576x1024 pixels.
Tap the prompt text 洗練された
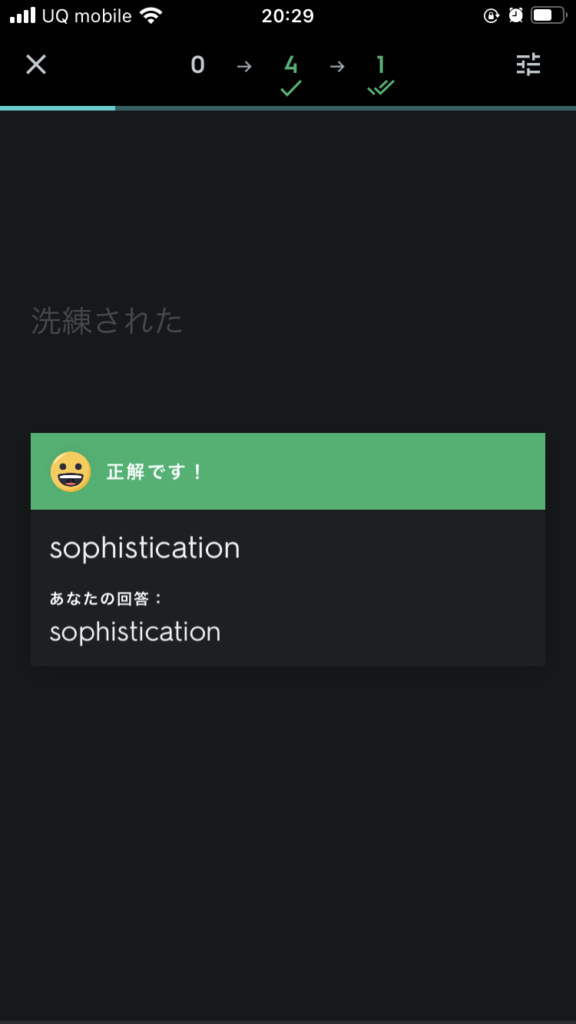pos(107,321)
